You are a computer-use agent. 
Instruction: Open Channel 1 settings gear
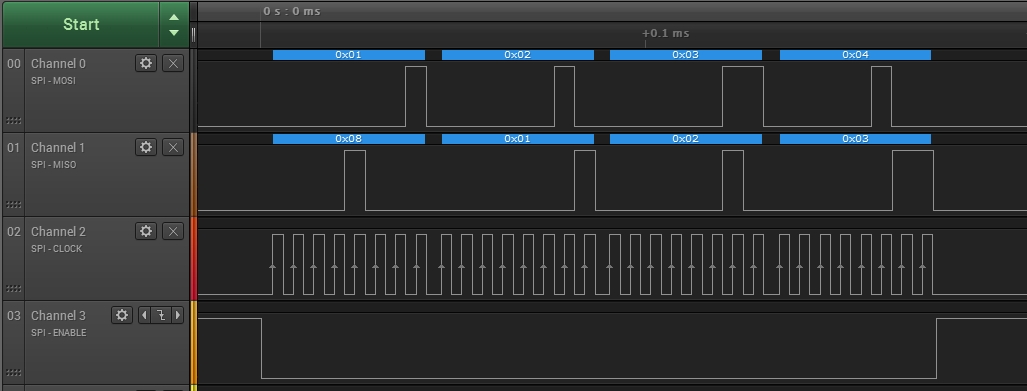tap(146, 147)
